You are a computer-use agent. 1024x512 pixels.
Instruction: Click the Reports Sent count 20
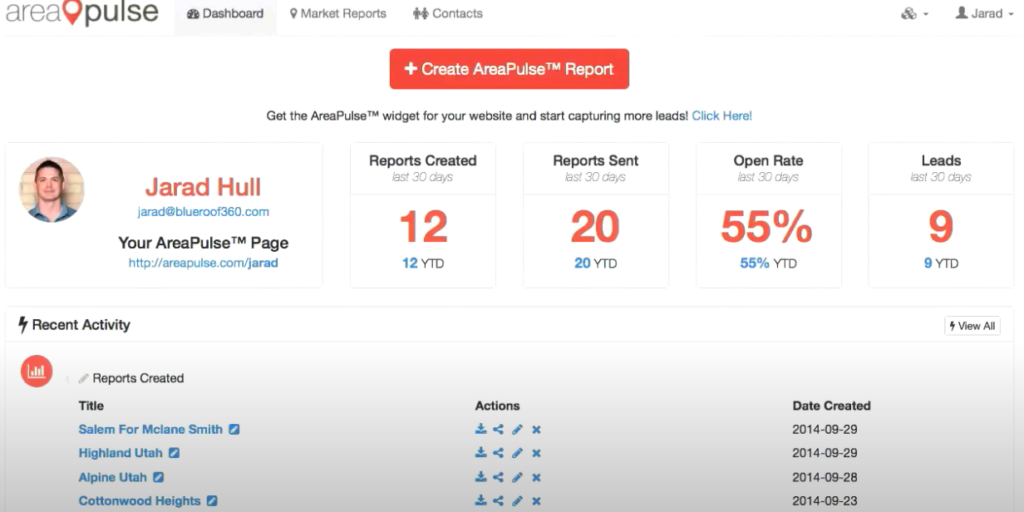click(x=596, y=227)
